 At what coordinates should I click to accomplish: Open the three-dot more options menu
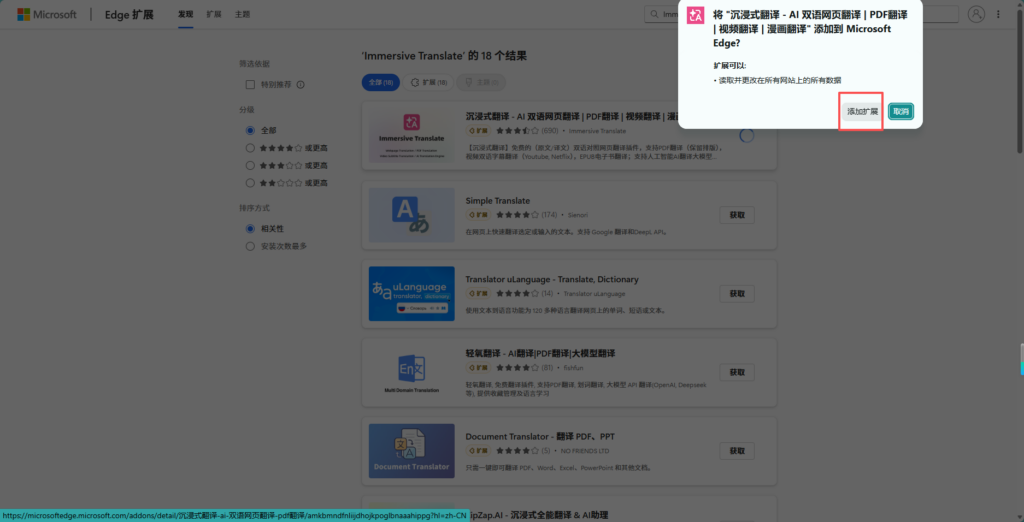[998, 14]
